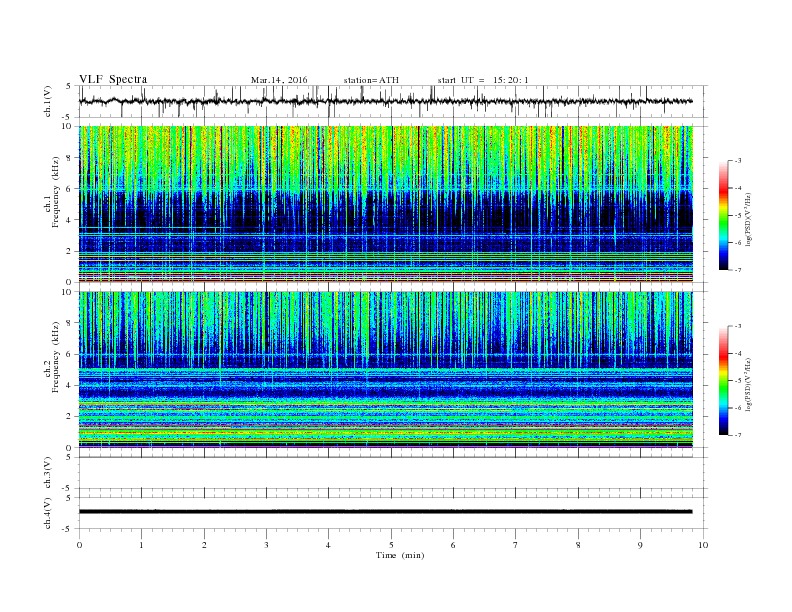This screenshot has width=792, height=612.
Task: Click time axis tick label "7"
Action: [x=516, y=545]
